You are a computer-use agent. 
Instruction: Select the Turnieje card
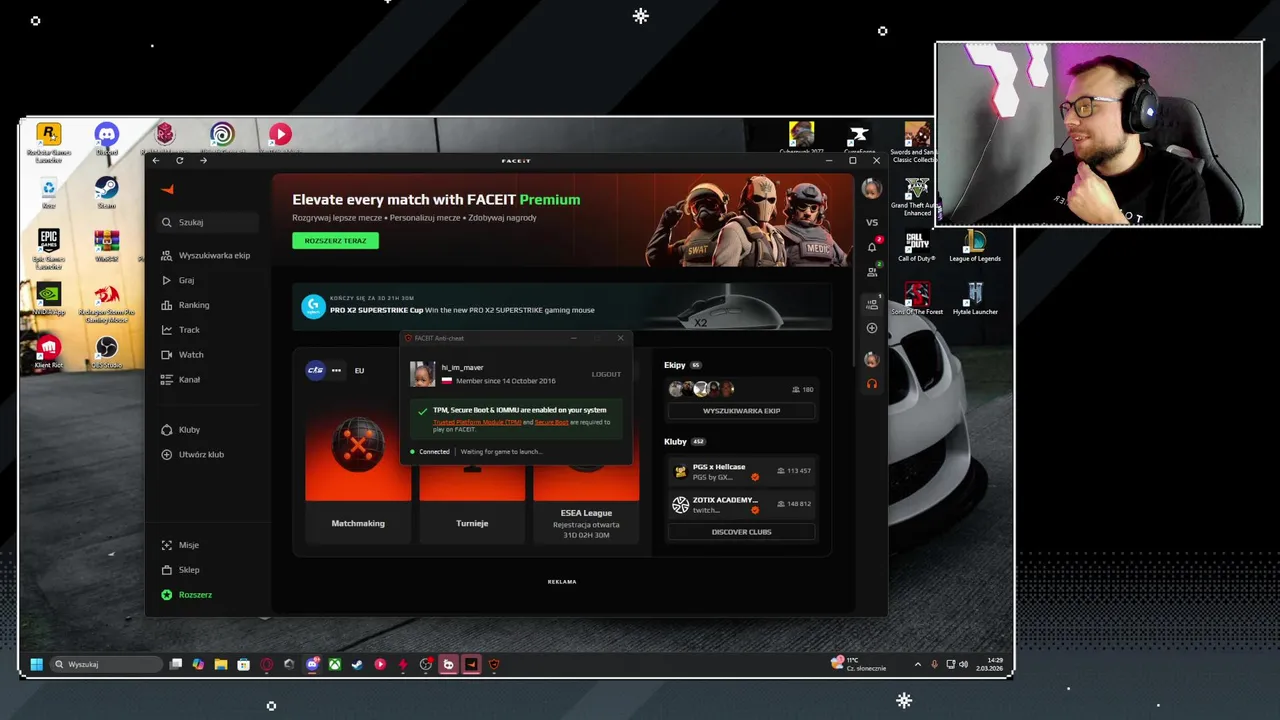472,505
